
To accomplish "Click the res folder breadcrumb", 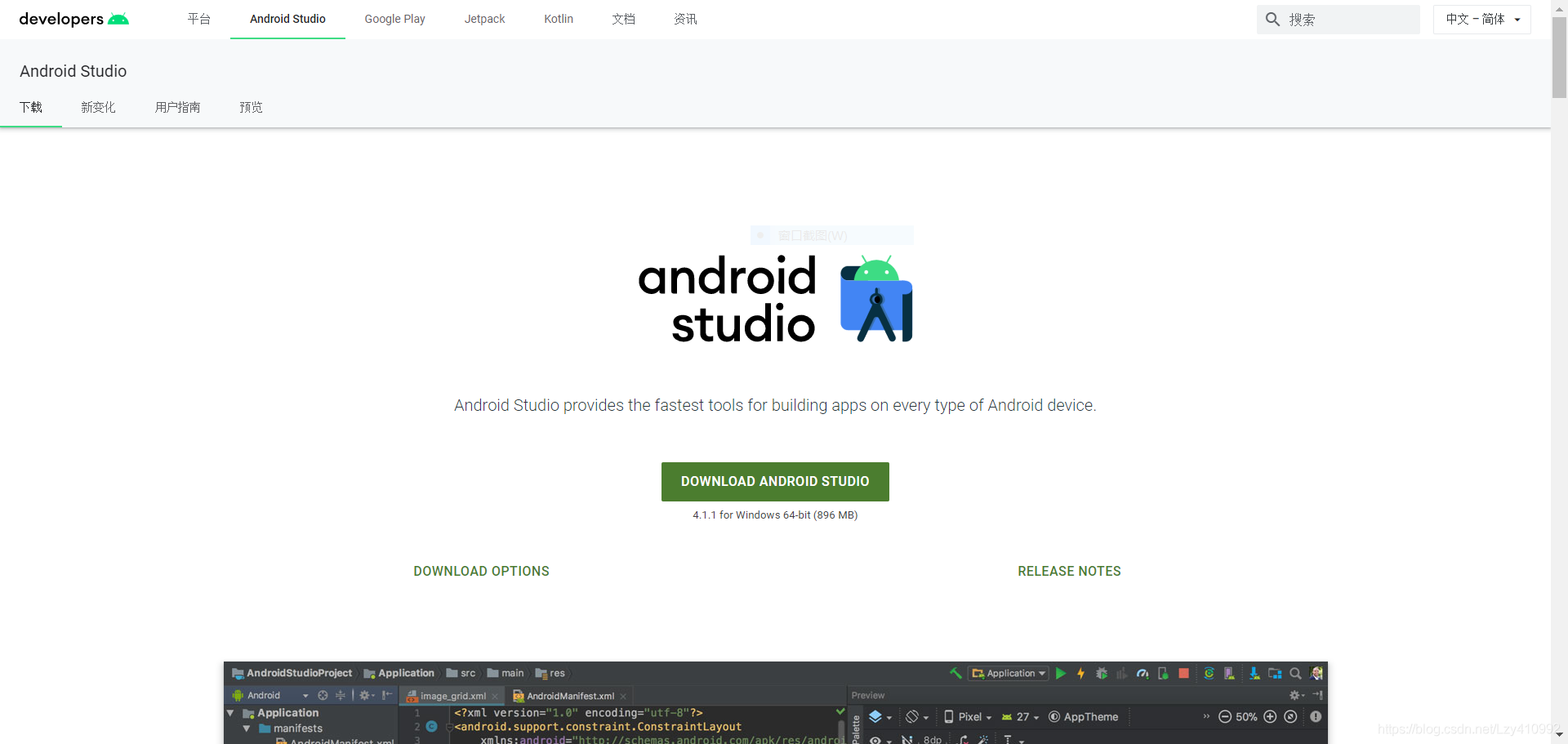I will point(550,674).
